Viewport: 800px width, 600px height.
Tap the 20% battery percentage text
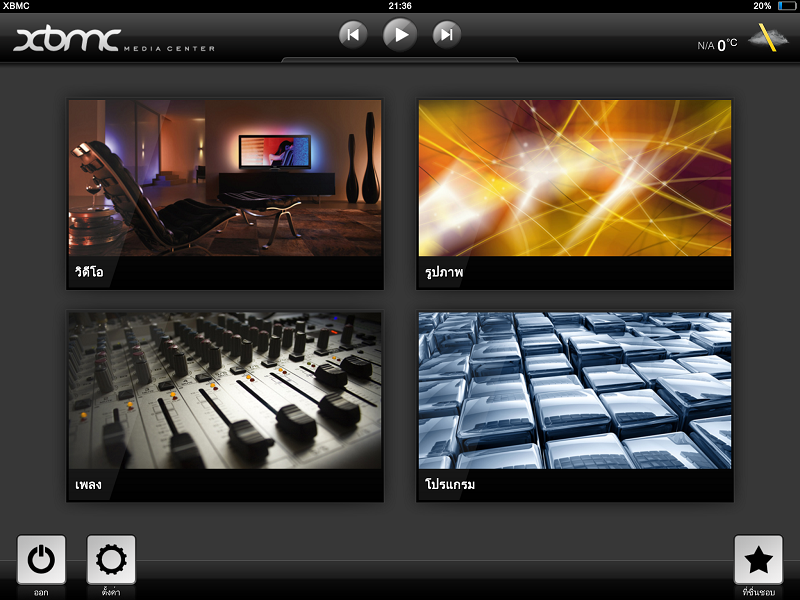coord(762,6)
